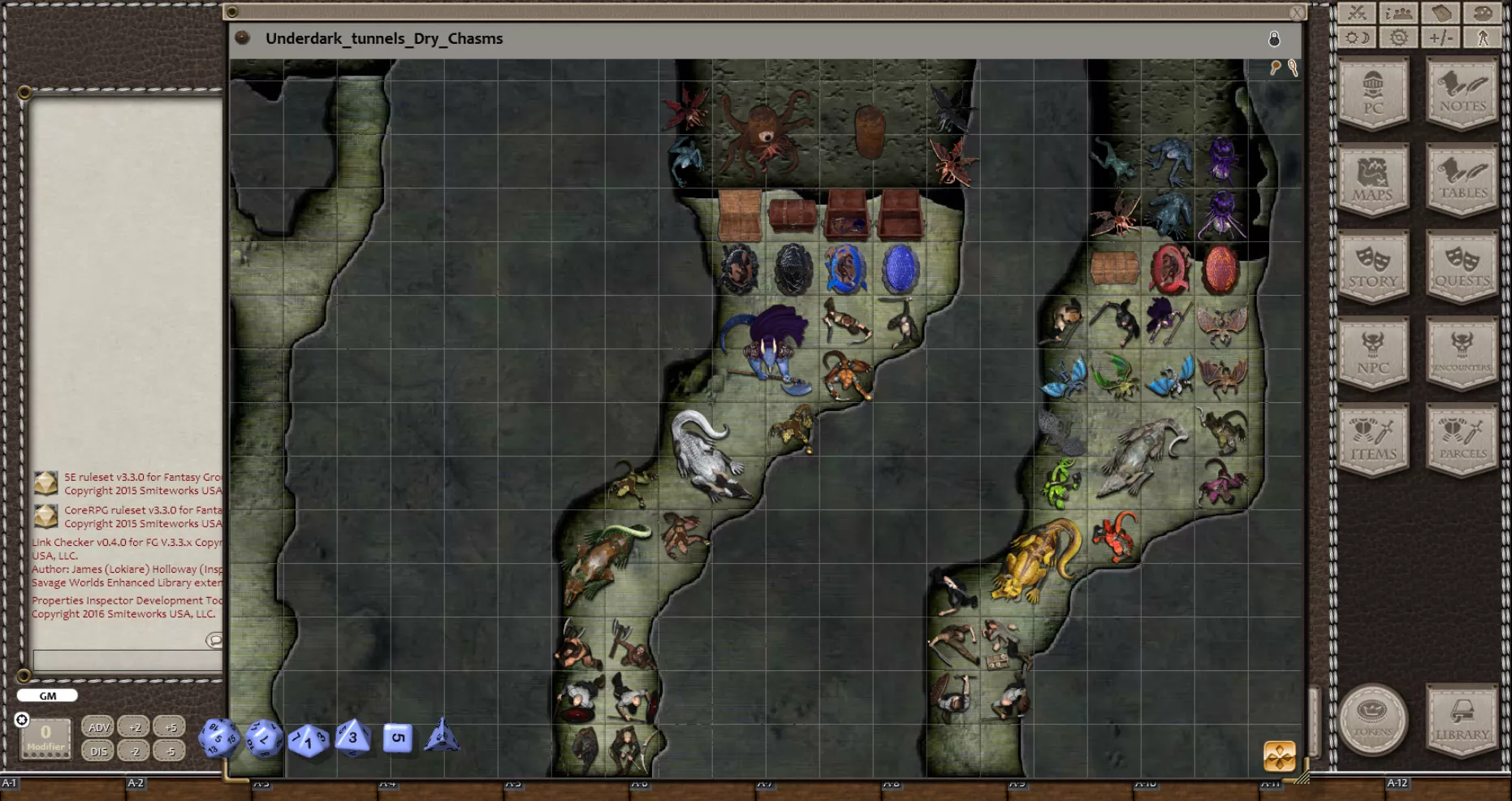Image resolution: width=1512 pixels, height=801 pixels.
Task: Open the Combat Tracker crossed-swords icon
Action: pyautogui.click(x=1357, y=13)
